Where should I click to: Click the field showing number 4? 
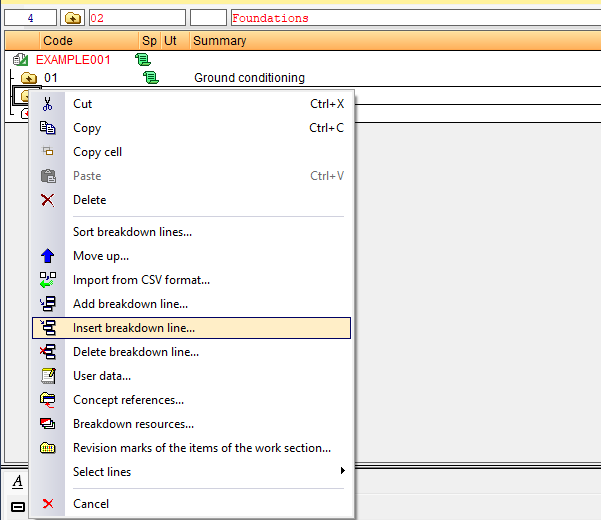coord(31,18)
